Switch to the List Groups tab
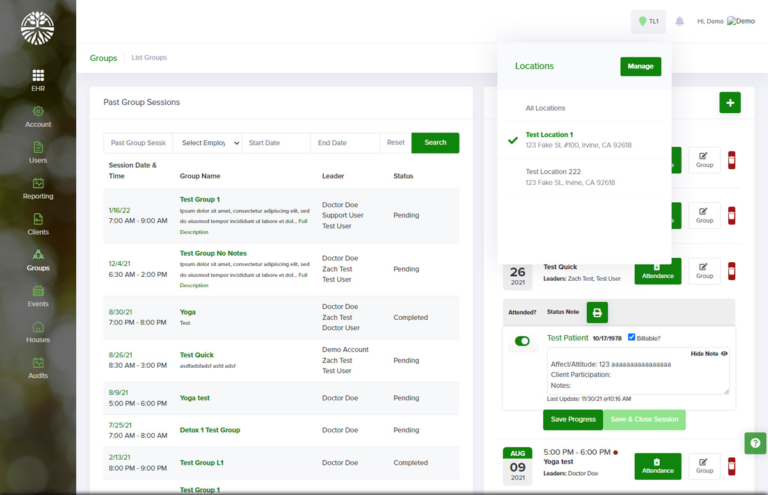The height and width of the screenshot is (495, 768). click(149, 58)
